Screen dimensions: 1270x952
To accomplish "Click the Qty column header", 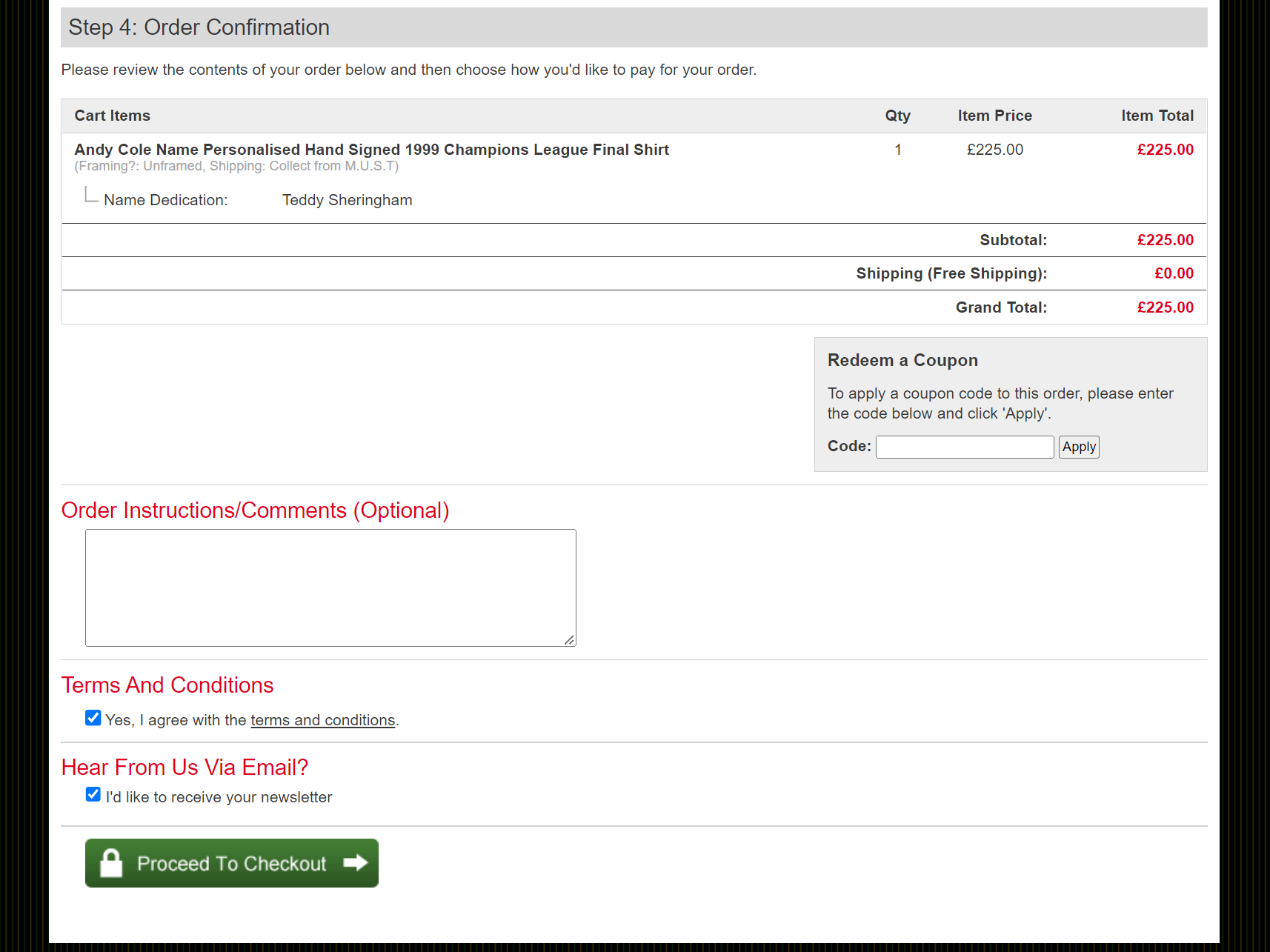I will click(897, 116).
